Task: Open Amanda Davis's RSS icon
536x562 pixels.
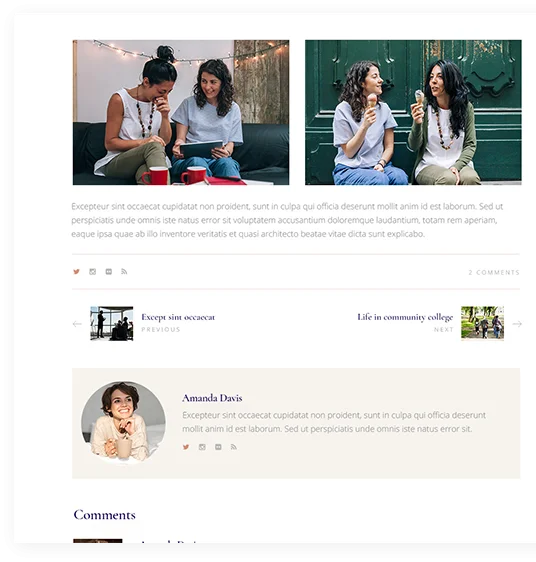Action: [x=234, y=447]
